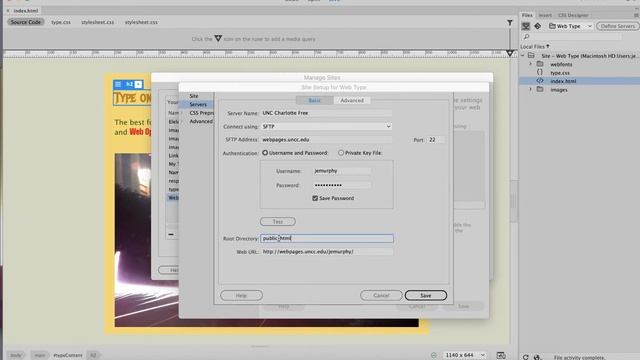Click the Server Name field
The image size is (640, 360).
tap(326, 113)
